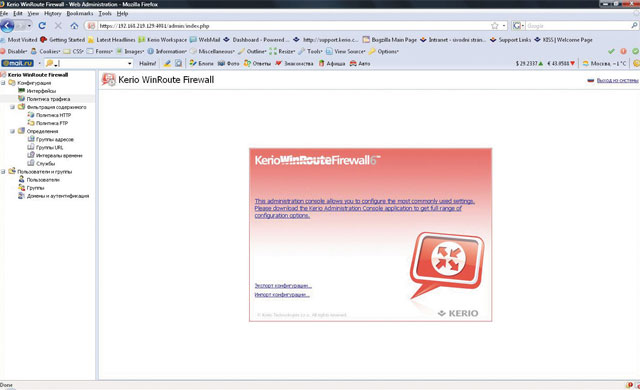Go back with the browser Back arrow
The image size is (640, 390).
tap(7, 26)
